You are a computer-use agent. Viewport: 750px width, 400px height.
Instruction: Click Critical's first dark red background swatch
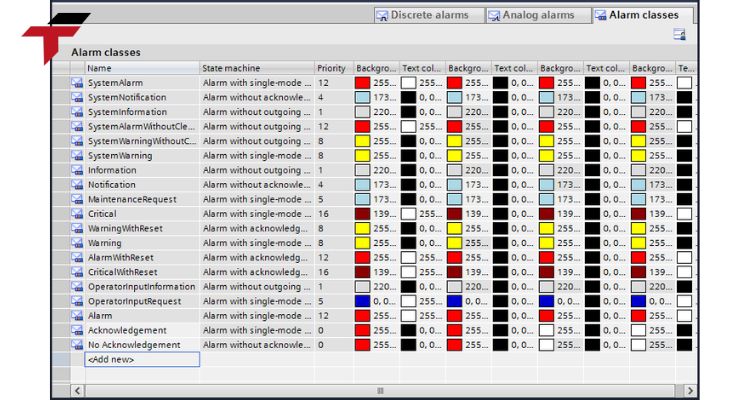click(363, 214)
